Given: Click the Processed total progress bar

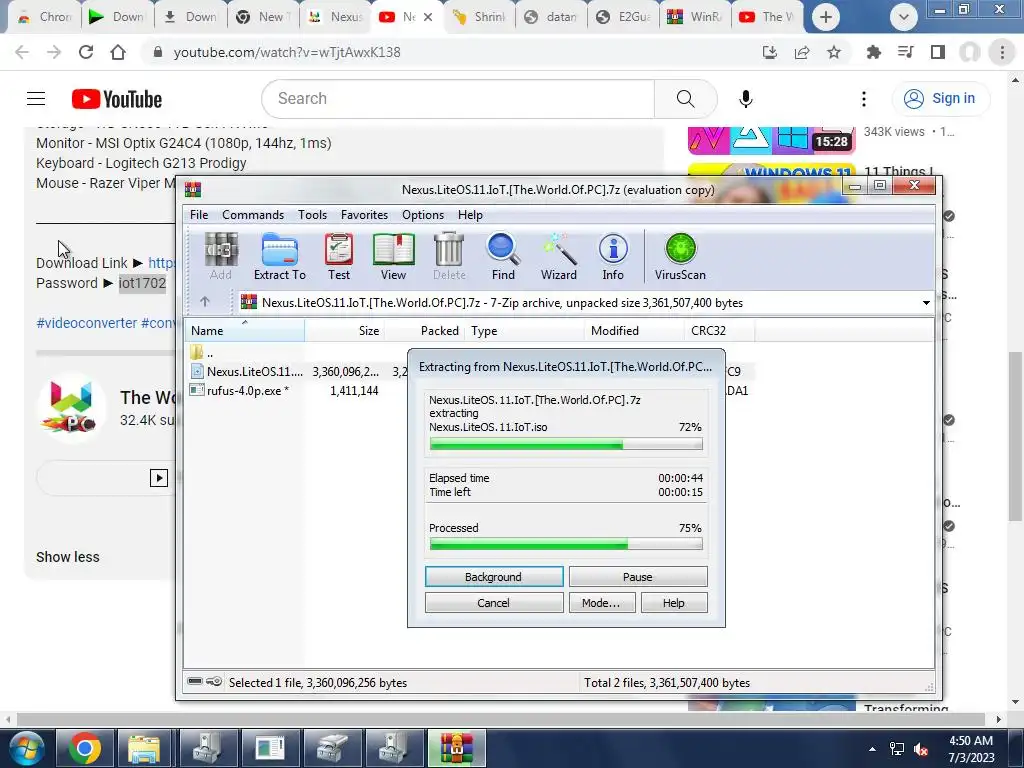Looking at the screenshot, I should click(x=566, y=544).
